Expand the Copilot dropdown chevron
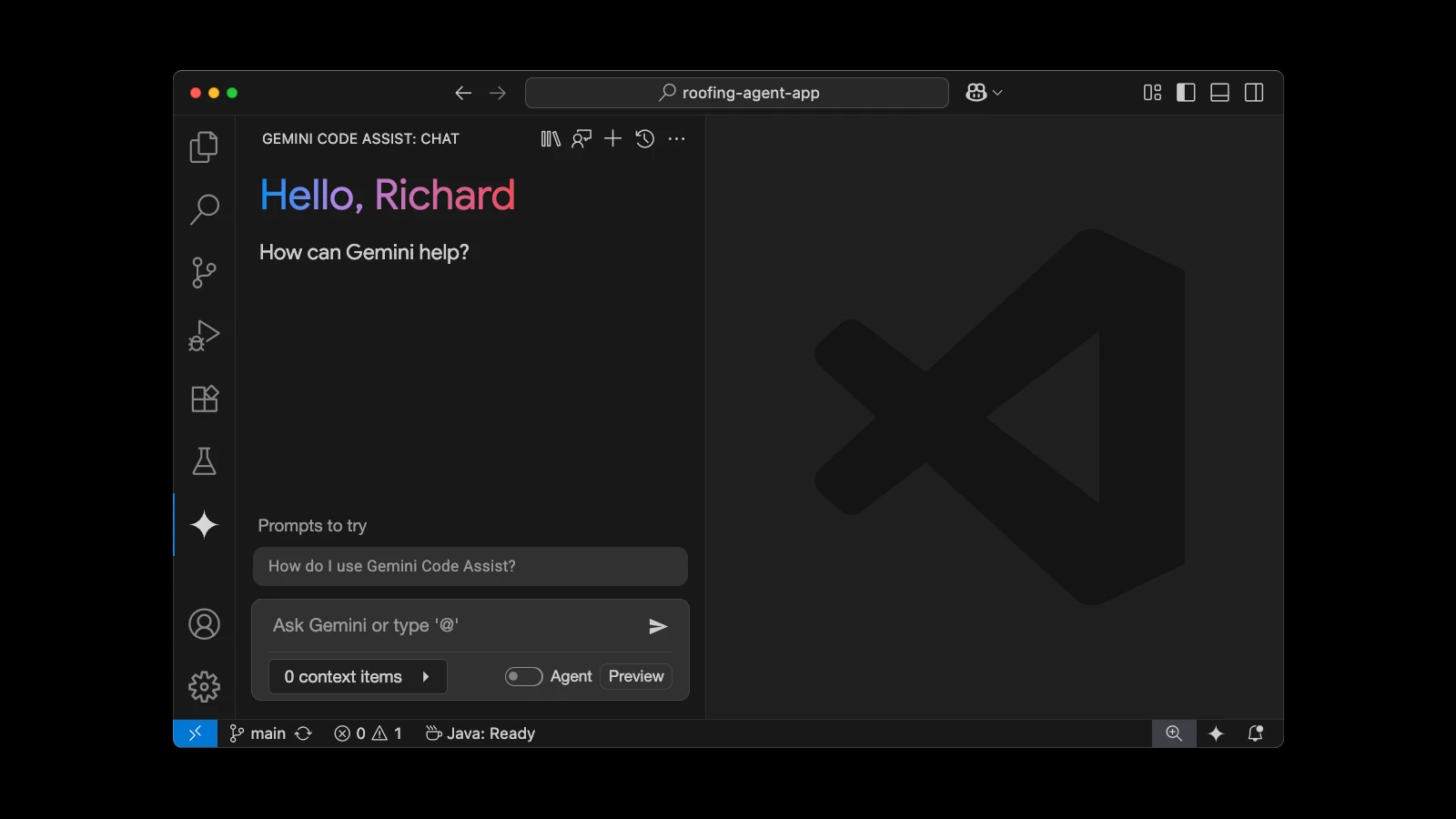Screen dimensions: 1456x819 pos(997,93)
